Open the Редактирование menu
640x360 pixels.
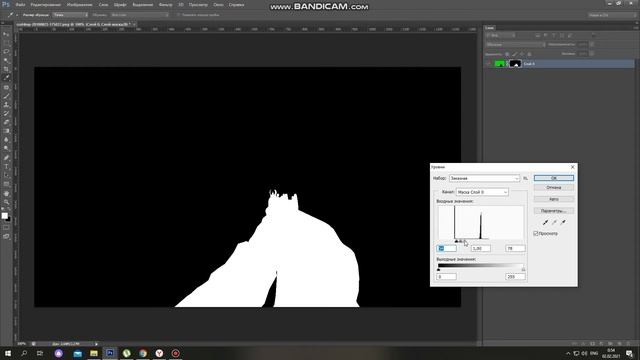[46, 5]
